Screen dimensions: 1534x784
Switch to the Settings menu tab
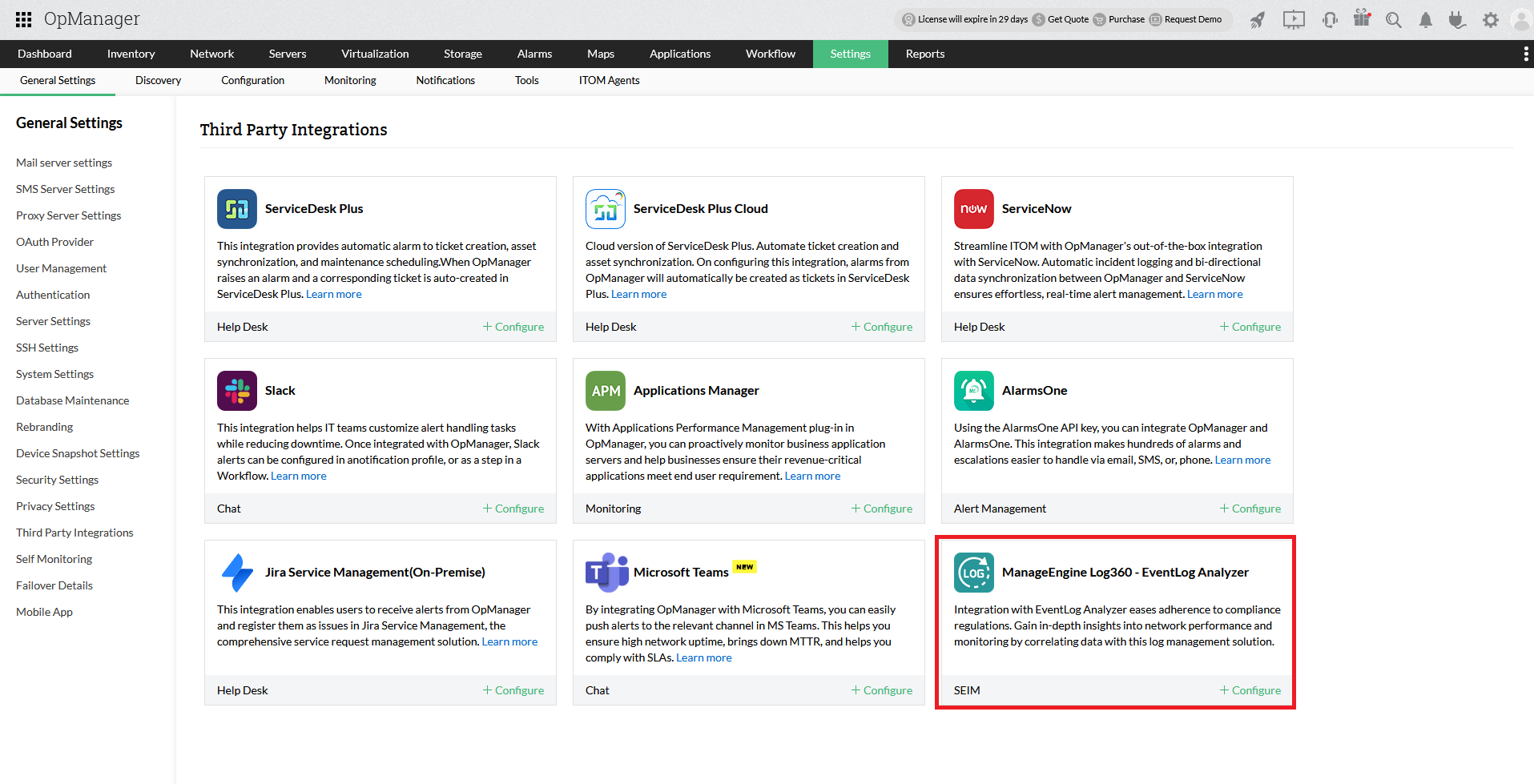pyautogui.click(x=850, y=54)
